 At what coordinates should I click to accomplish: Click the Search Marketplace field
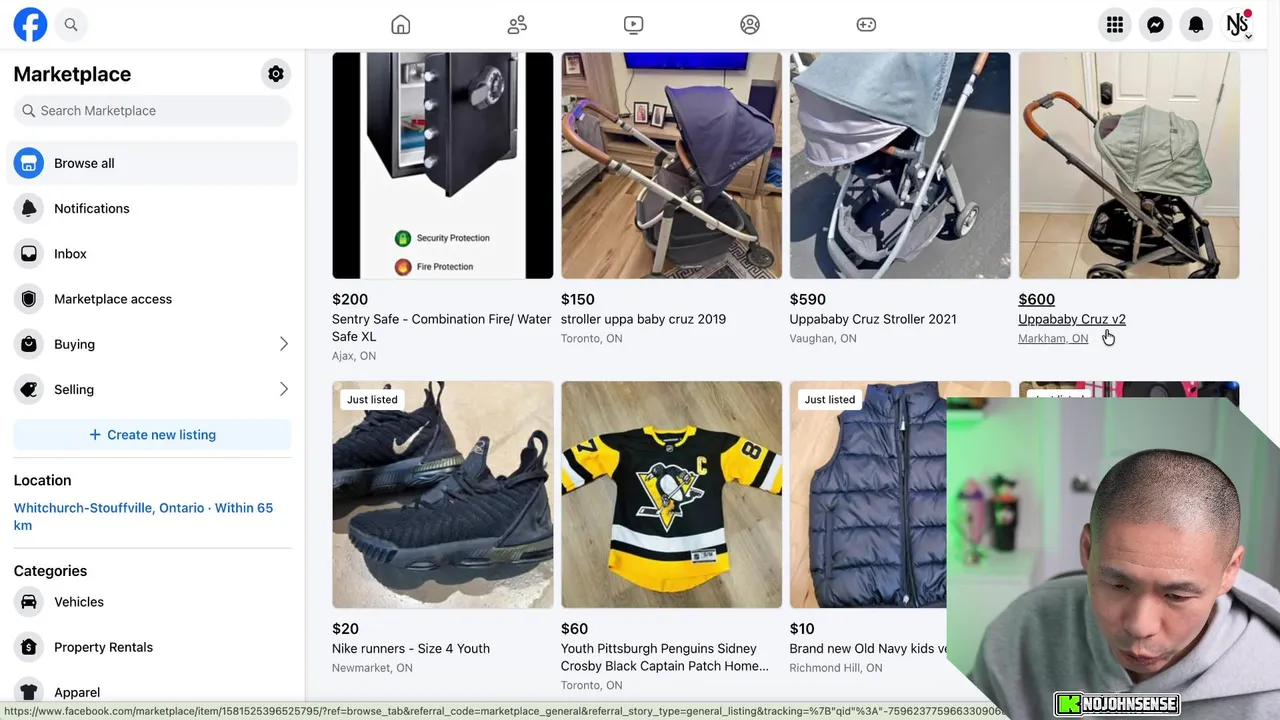152,111
